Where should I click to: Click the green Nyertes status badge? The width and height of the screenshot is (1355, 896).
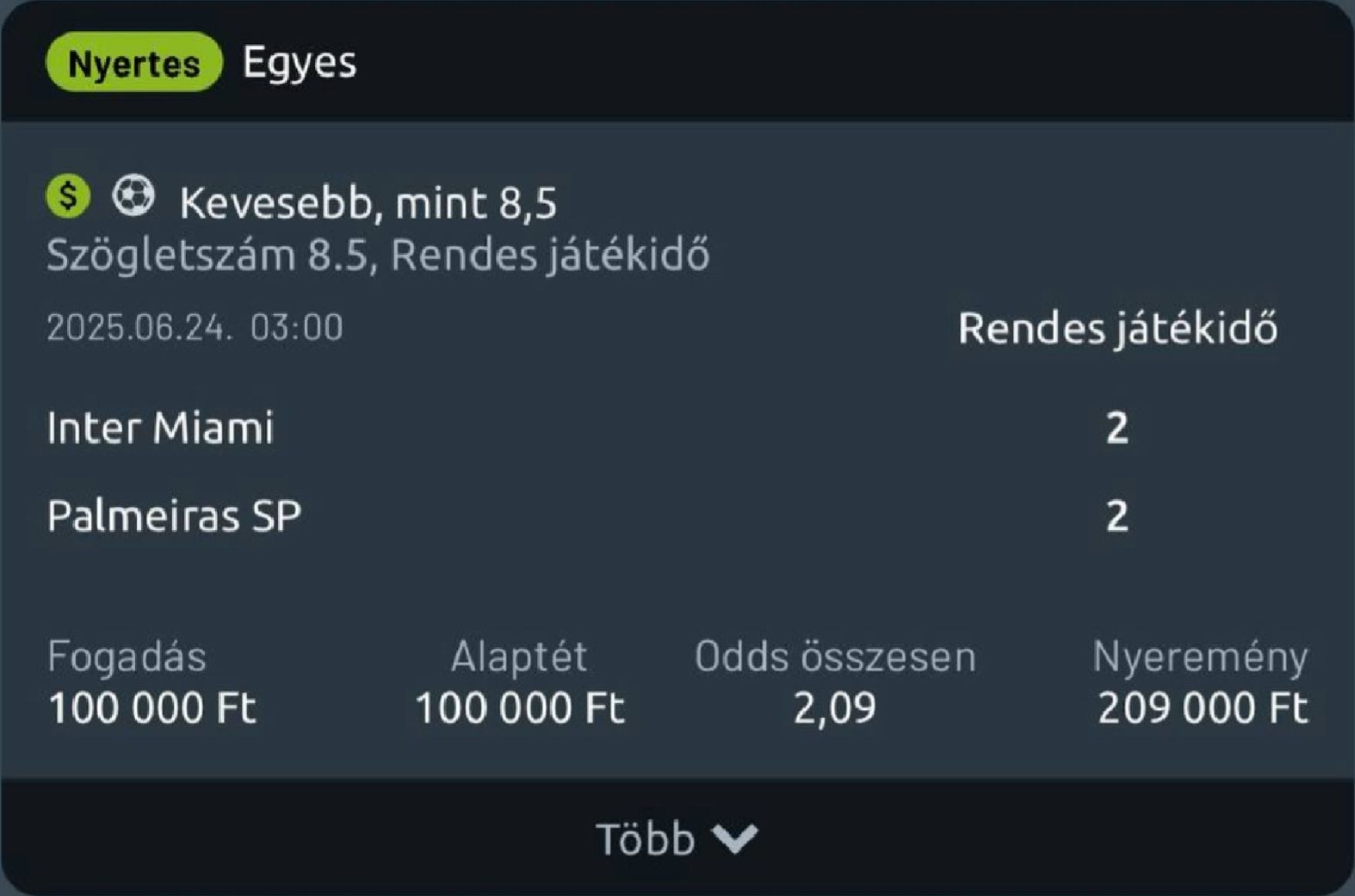pos(134,63)
